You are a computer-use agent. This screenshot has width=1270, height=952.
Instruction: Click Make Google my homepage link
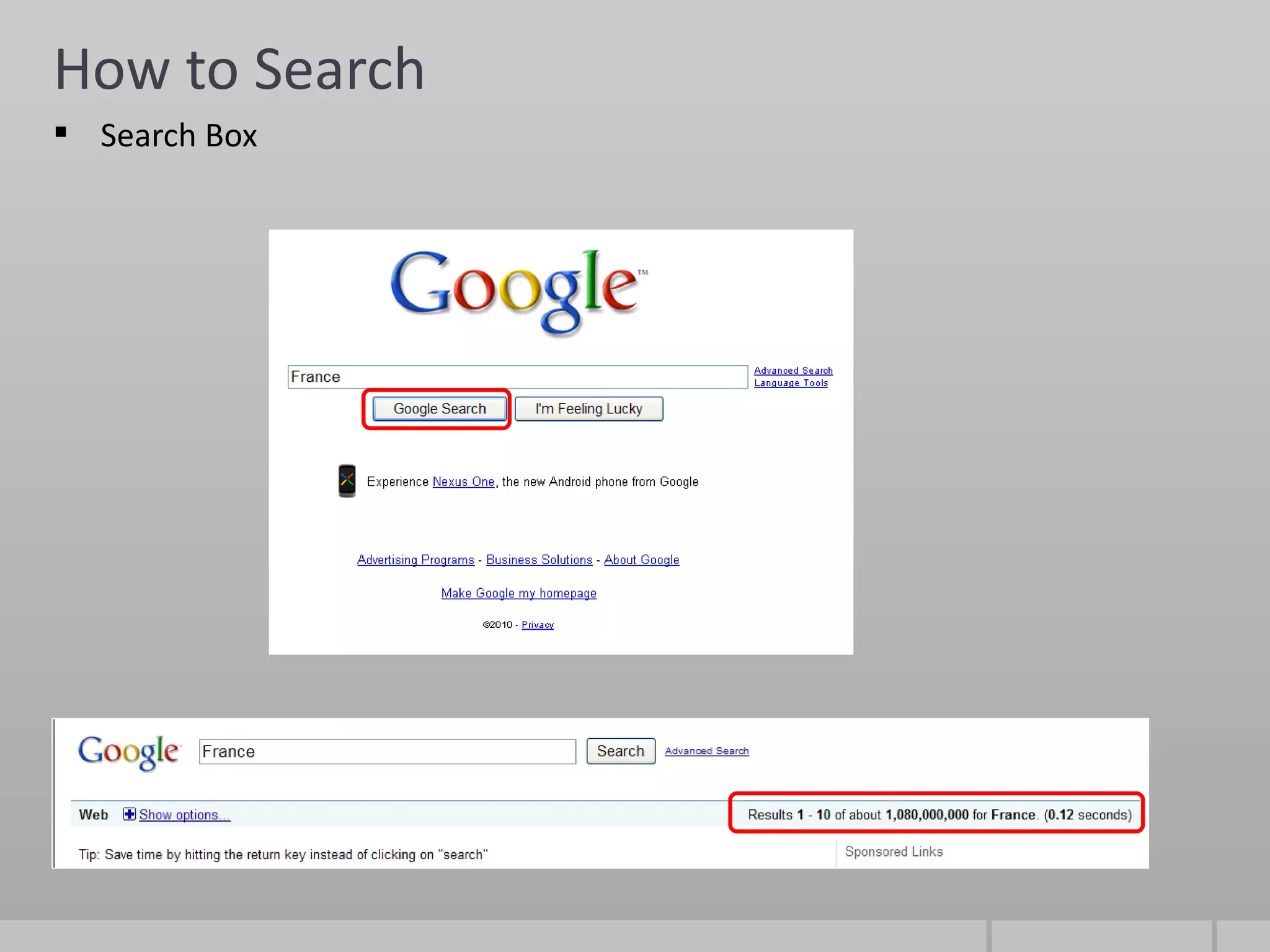(x=518, y=593)
